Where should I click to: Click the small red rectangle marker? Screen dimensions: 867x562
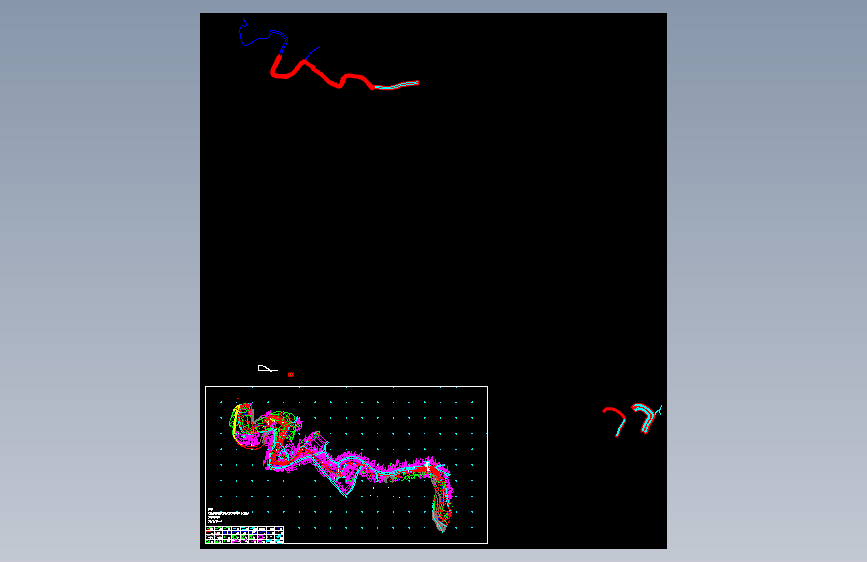coord(291,374)
